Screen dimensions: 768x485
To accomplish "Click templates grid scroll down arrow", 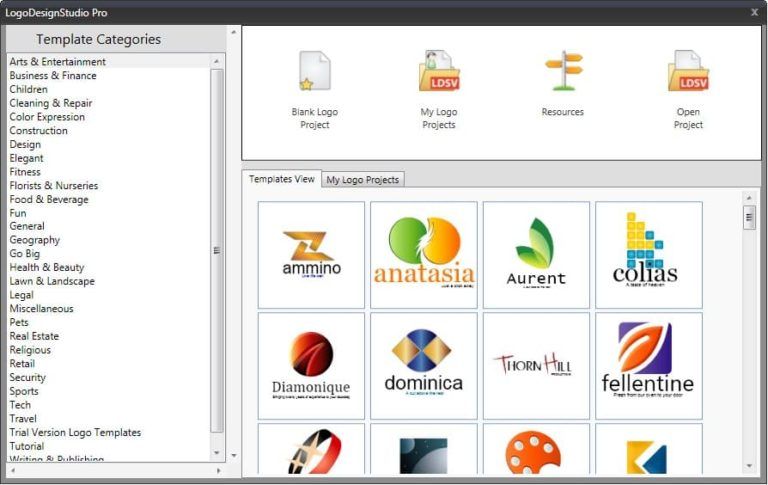I will tap(749, 466).
